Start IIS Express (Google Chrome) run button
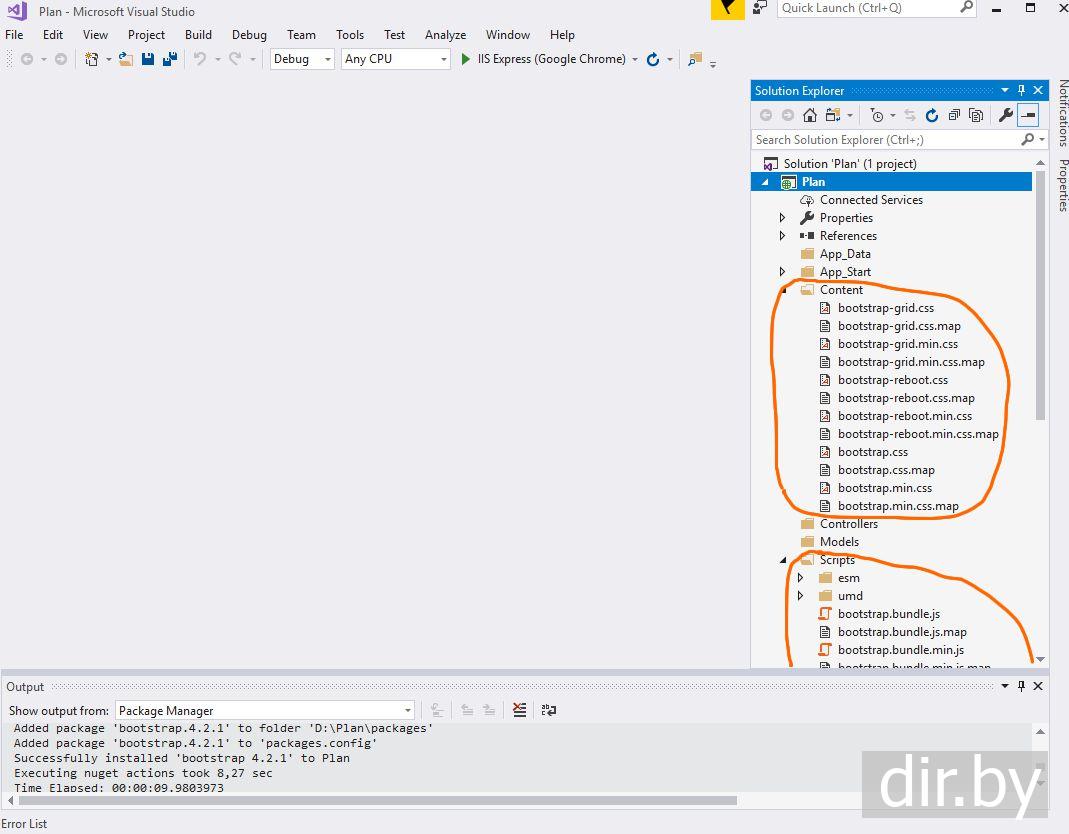 pyautogui.click(x=466, y=59)
